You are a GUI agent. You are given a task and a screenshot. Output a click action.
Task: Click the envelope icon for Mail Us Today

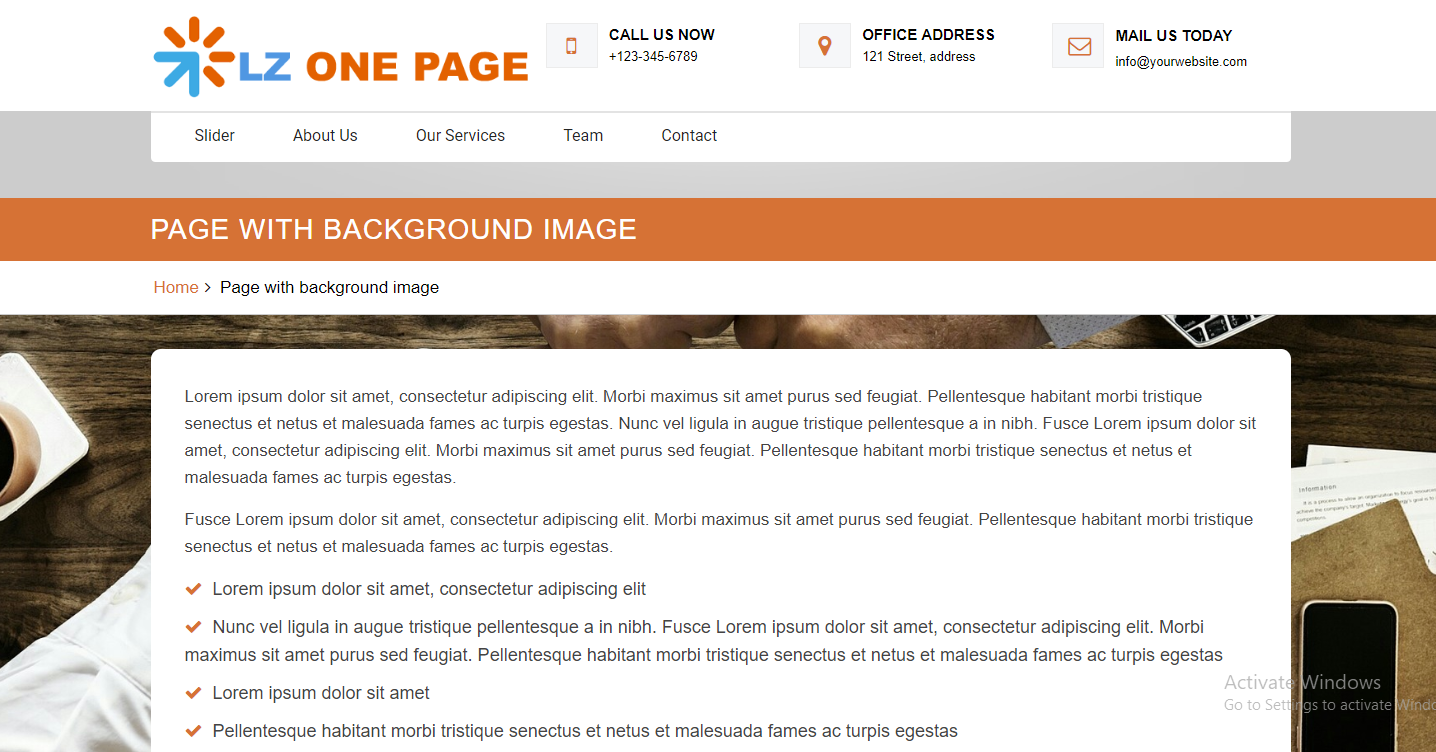(x=1078, y=46)
